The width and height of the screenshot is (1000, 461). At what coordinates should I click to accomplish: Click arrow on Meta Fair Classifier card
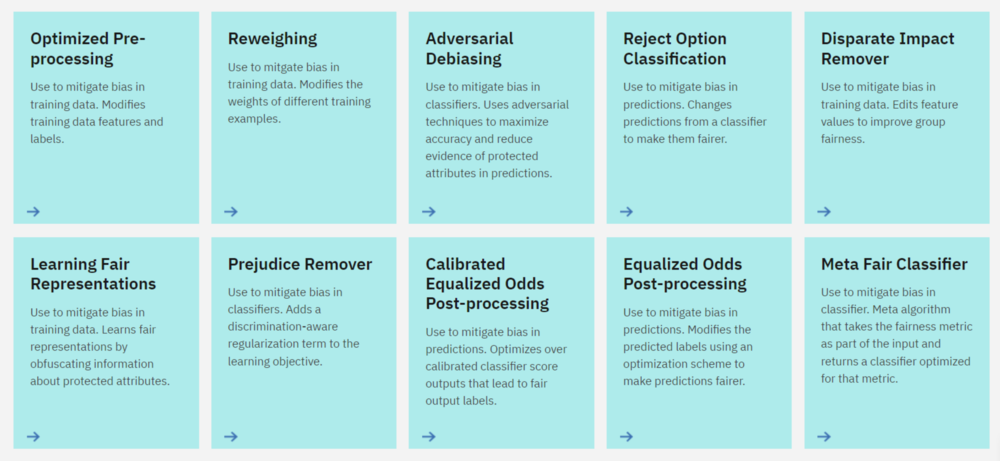click(824, 436)
